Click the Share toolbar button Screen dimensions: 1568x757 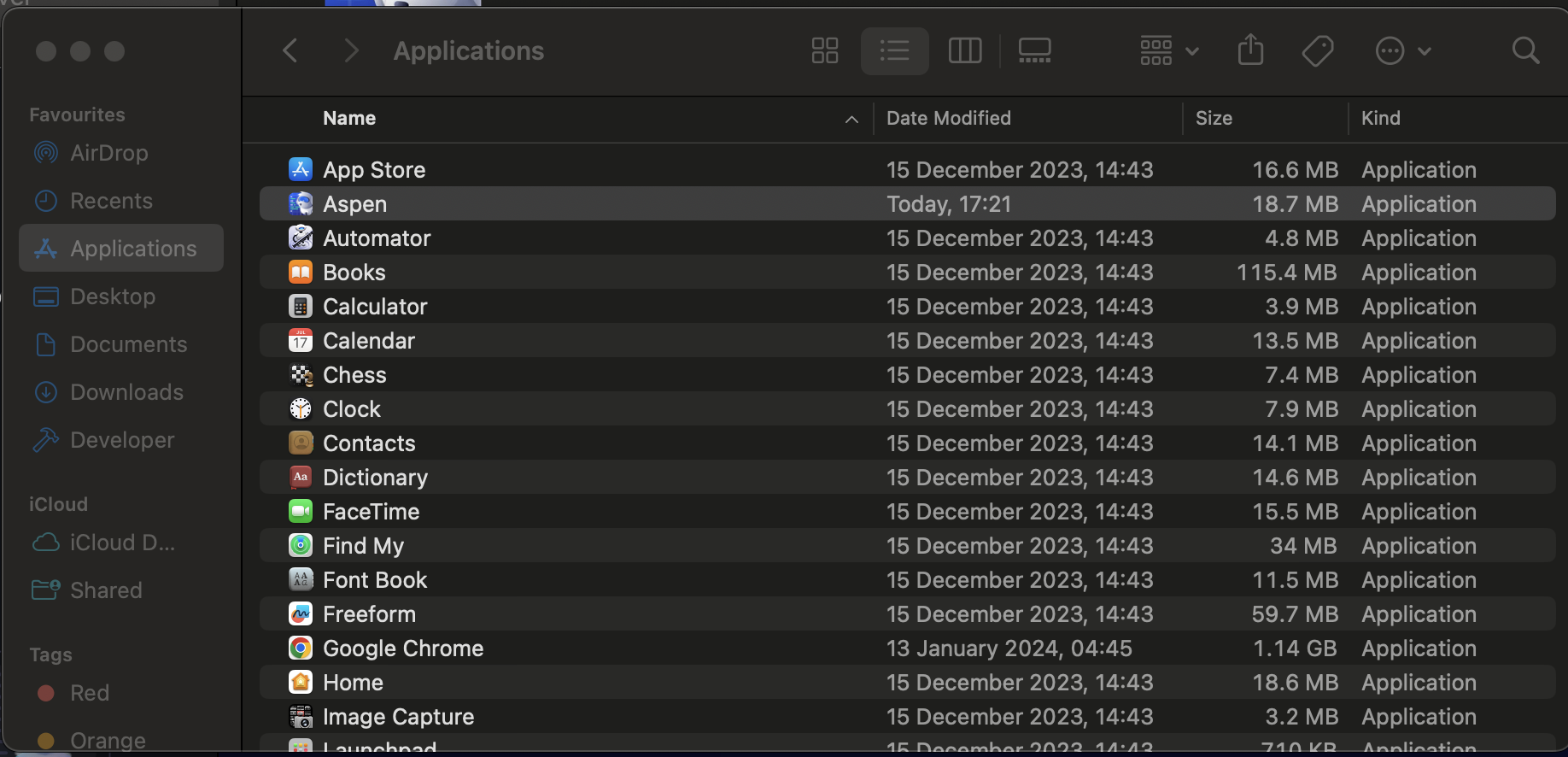(x=1250, y=50)
